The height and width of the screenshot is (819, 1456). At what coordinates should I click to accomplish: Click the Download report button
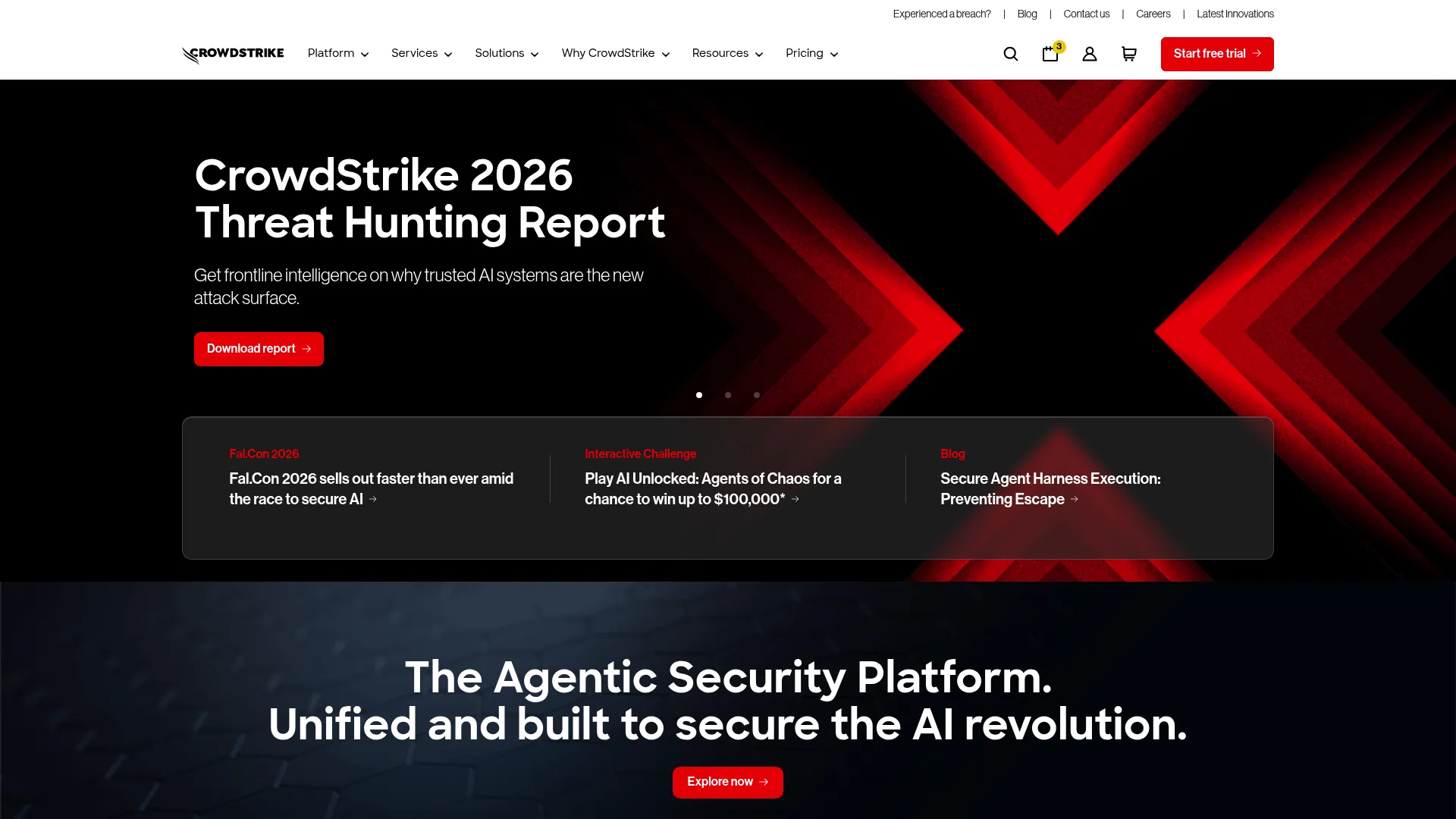pos(259,349)
